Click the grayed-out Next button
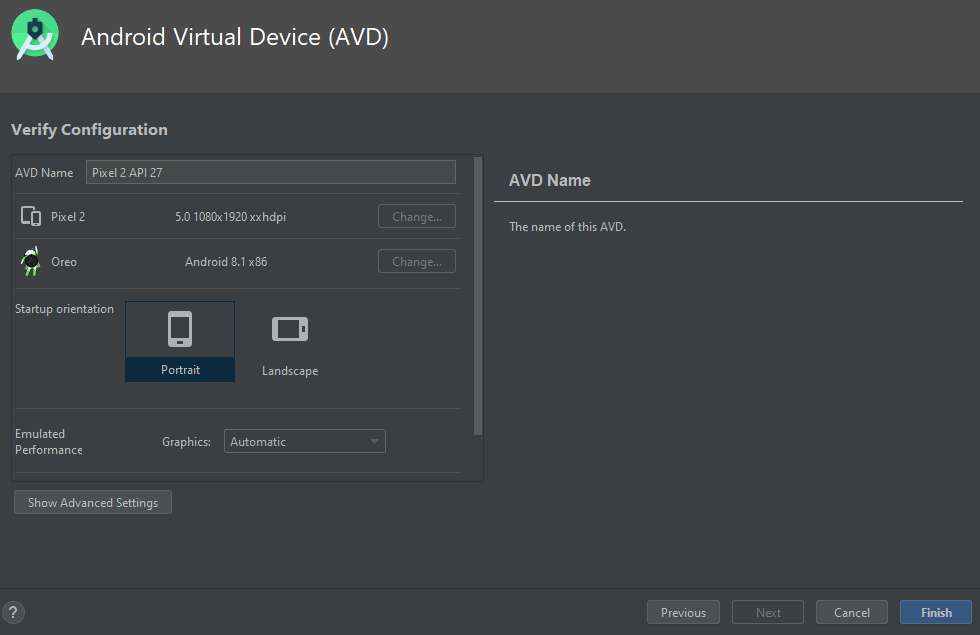This screenshot has height=635, width=980. [768, 612]
